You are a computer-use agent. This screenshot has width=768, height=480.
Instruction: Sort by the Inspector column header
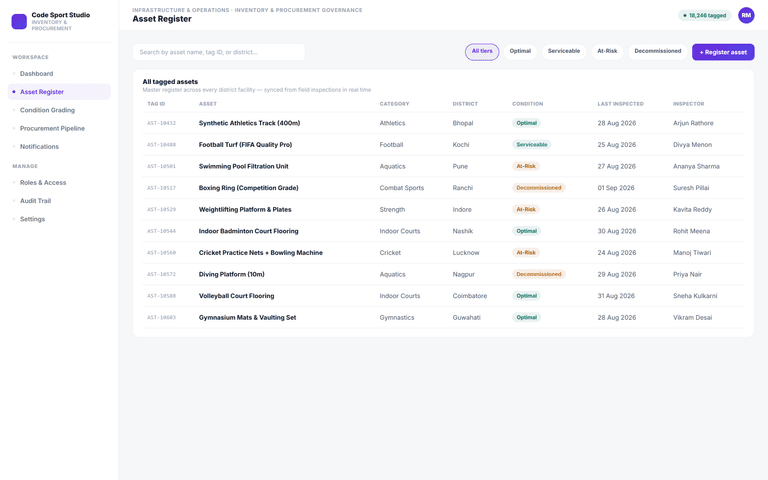(689, 104)
